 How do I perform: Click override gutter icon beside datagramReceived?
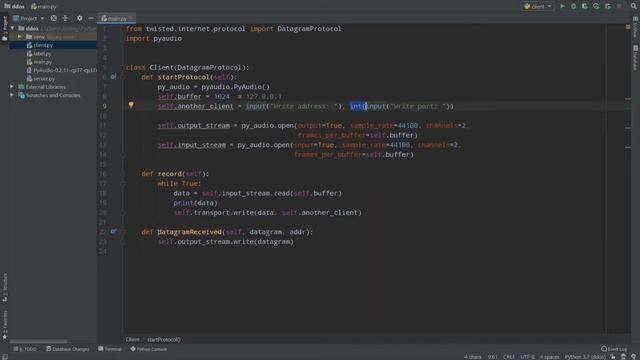coord(113,231)
